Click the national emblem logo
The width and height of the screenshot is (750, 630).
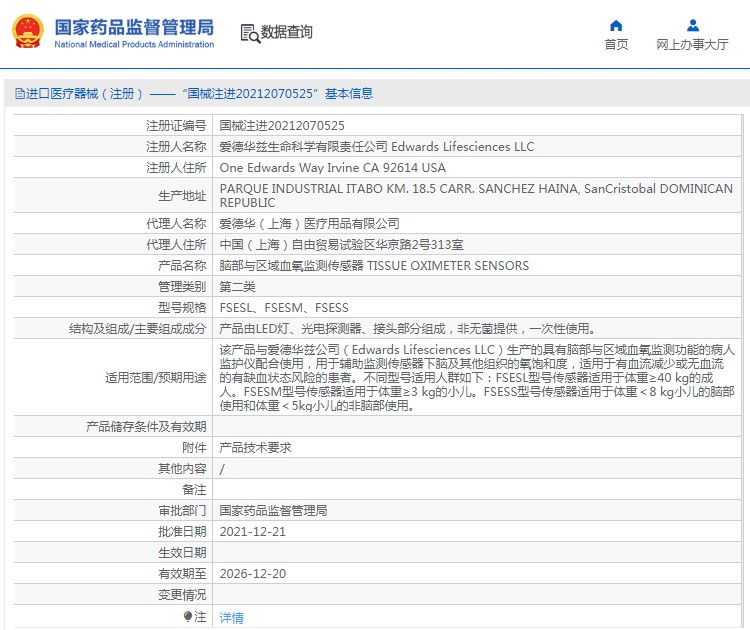pyautogui.click(x=28, y=32)
